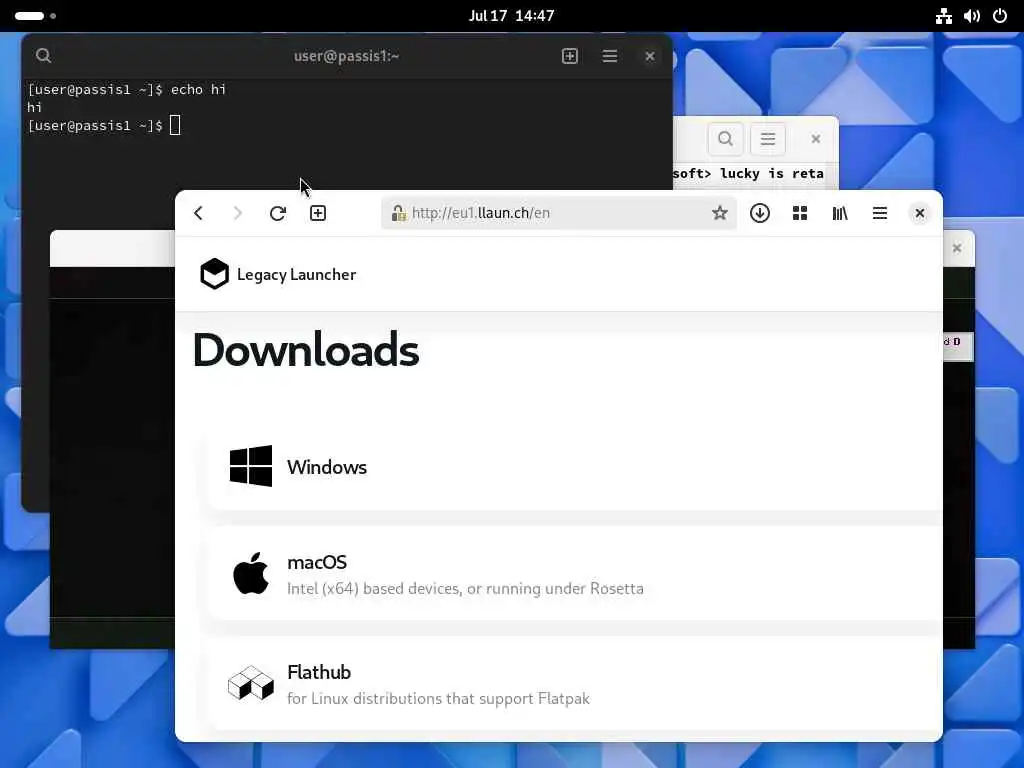Click the terminal prompt cursor line
1024x768 pixels.
click(x=104, y=125)
